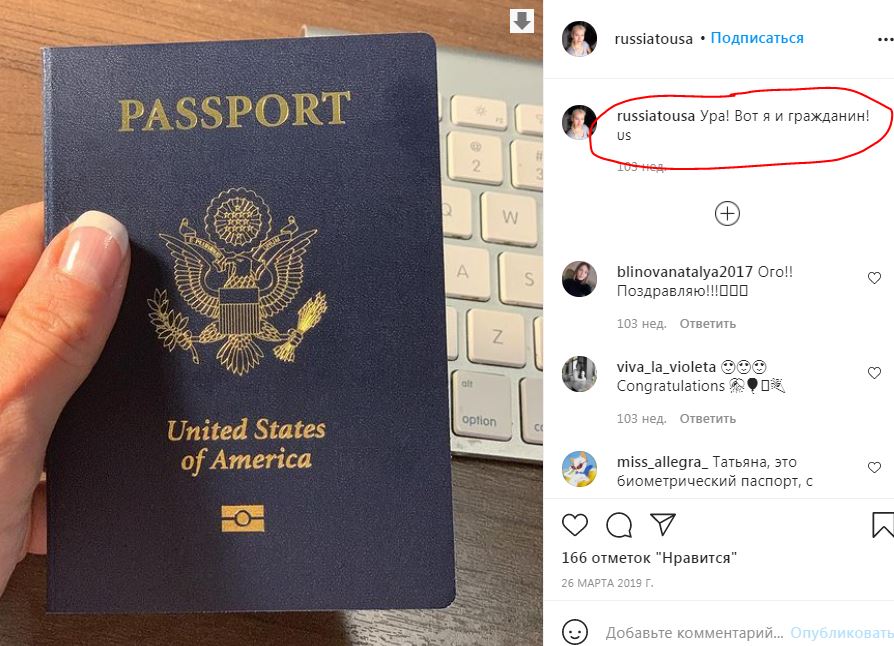The width and height of the screenshot is (894, 646).
Task: Open three-dots more options menu
Action: [x=885, y=39]
